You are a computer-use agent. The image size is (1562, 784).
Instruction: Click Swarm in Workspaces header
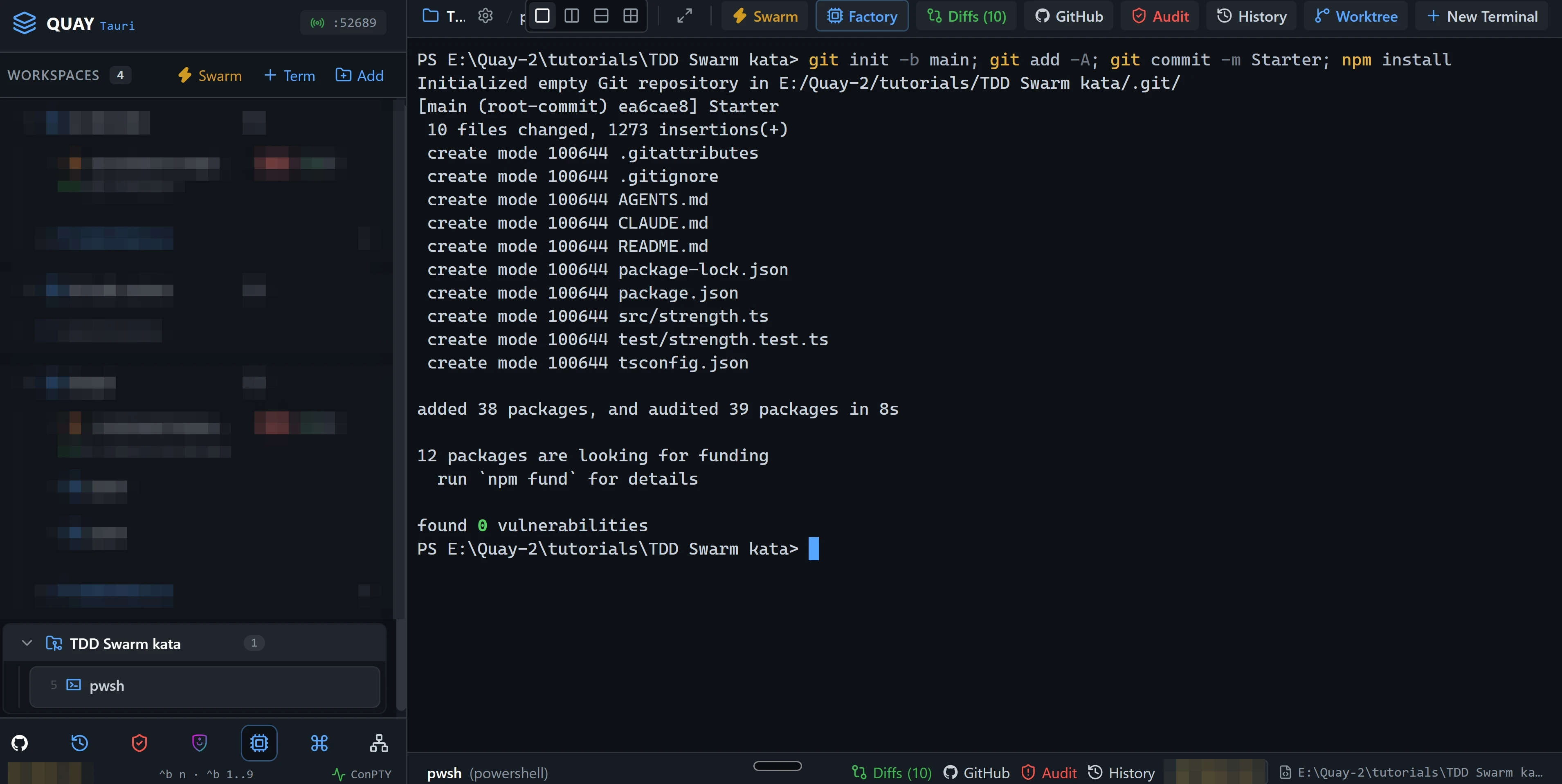[x=210, y=76]
